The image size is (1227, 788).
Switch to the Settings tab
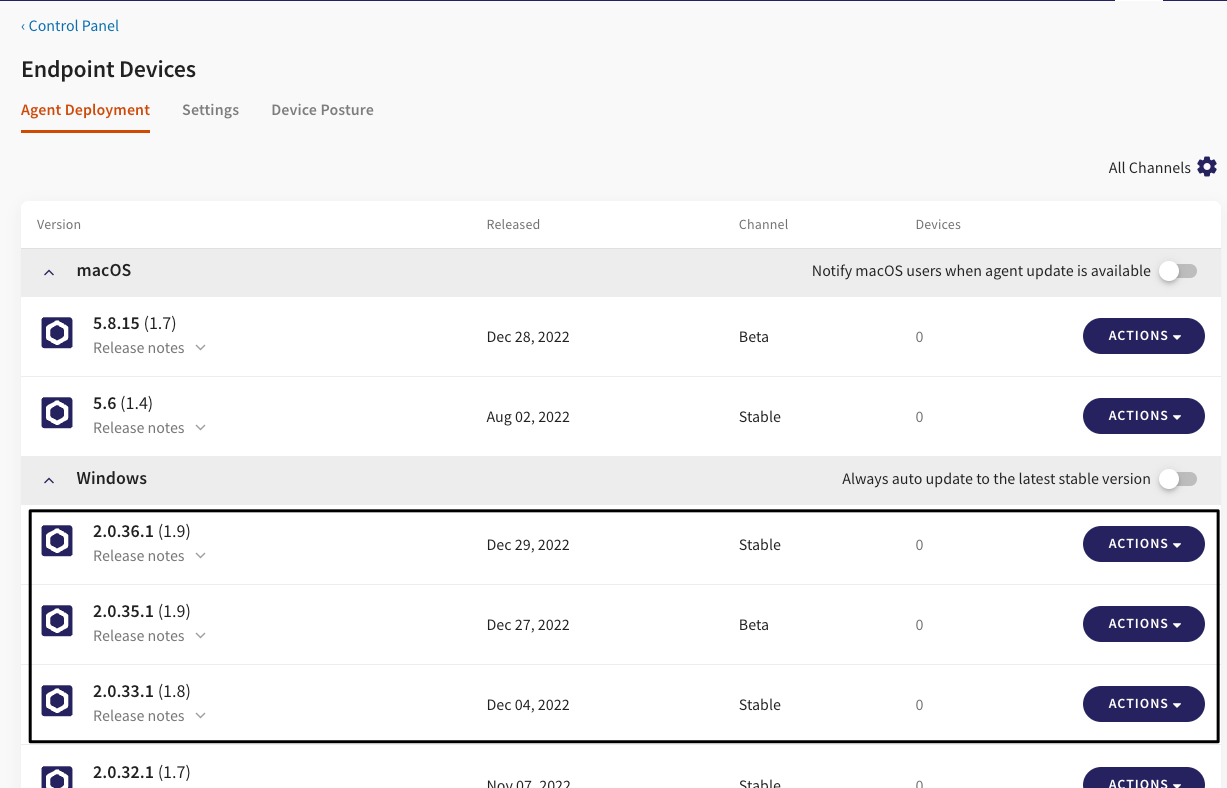point(210,110)
